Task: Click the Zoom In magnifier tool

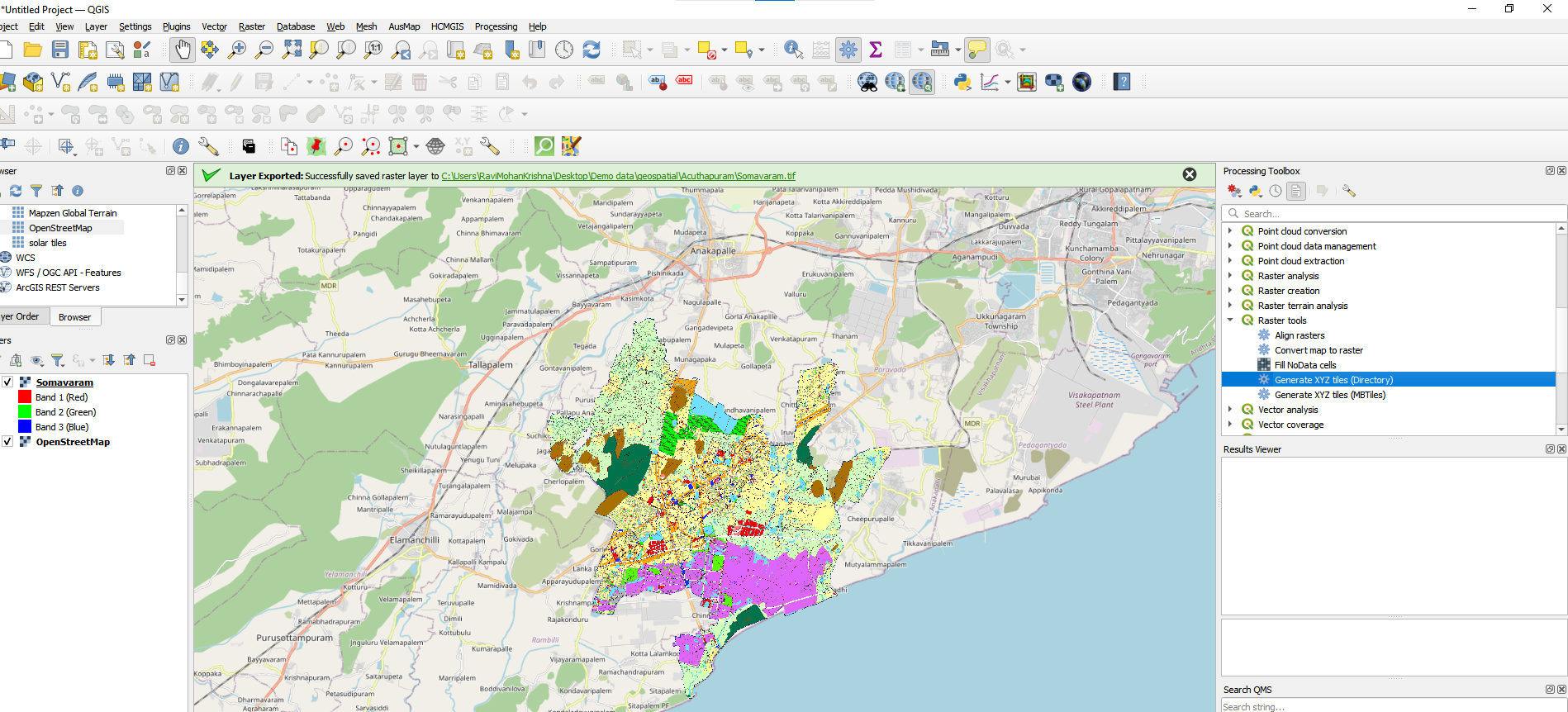Action: pyautogui.click(x=237, y=50)
